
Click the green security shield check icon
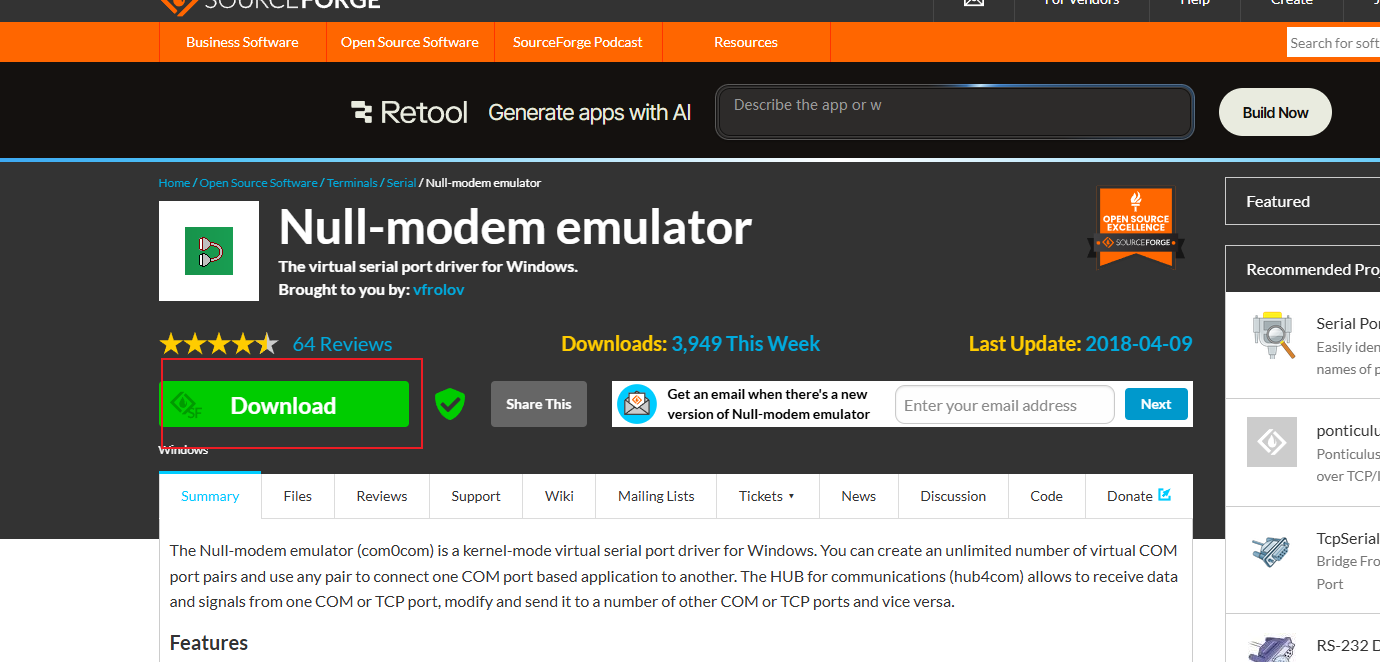tap(450, 404)
